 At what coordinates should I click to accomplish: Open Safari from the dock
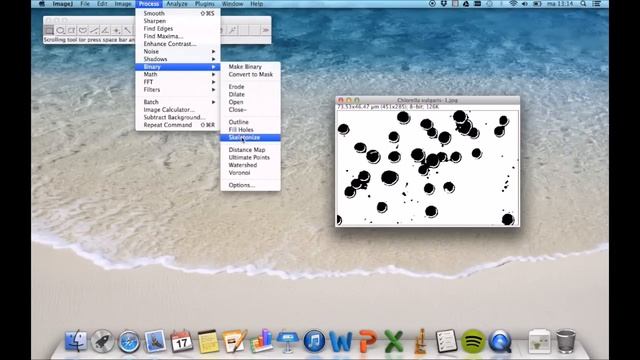click(x=129, y=341)
